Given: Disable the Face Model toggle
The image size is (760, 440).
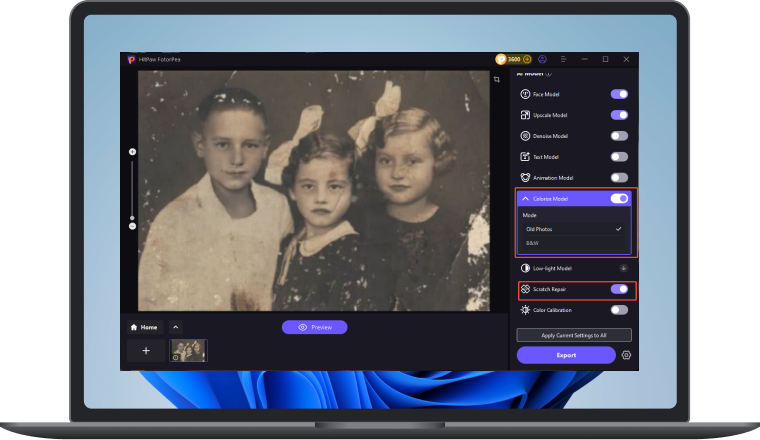Looking at the screenshot, I should pos(619,94).
